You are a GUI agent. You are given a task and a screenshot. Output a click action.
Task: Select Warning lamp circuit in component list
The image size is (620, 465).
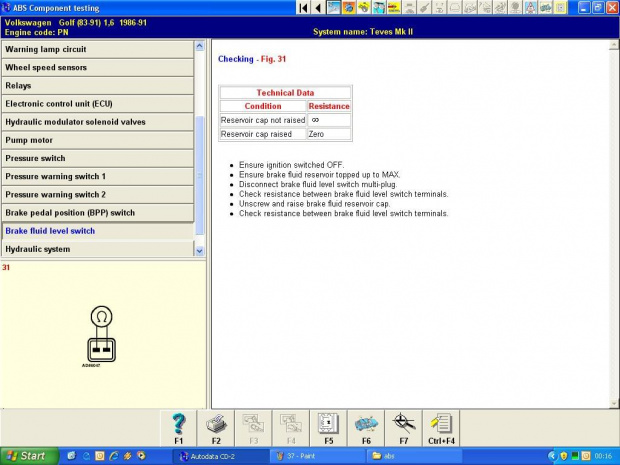coord(98,49)
